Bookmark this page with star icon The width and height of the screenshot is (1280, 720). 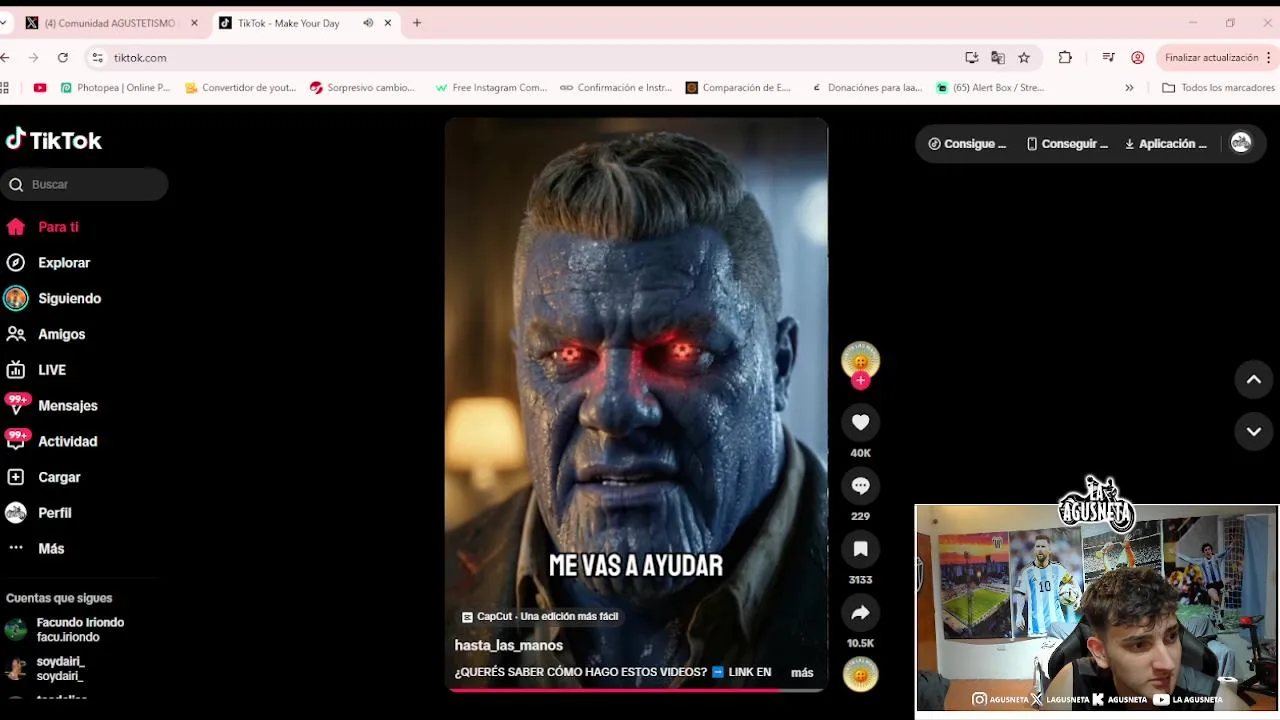[x=1024, y=58]
